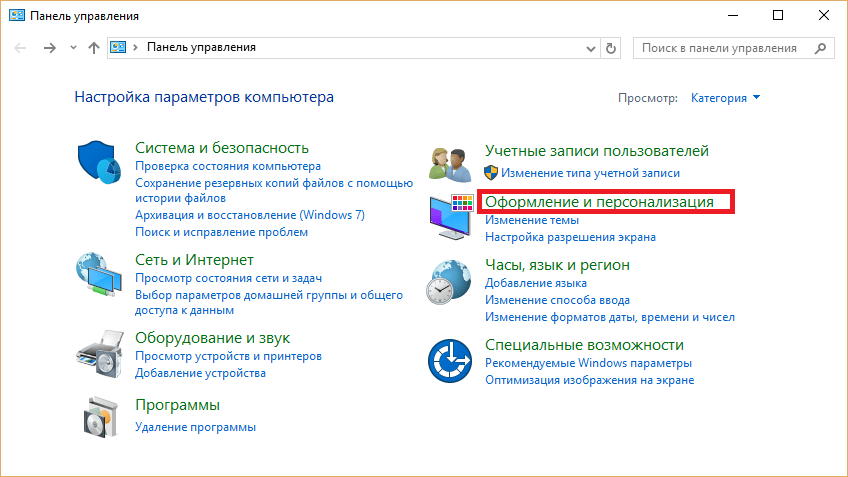Click the Control Panel icon in the title bar
The height and width of the screenshot is (477, 848).
17,16
